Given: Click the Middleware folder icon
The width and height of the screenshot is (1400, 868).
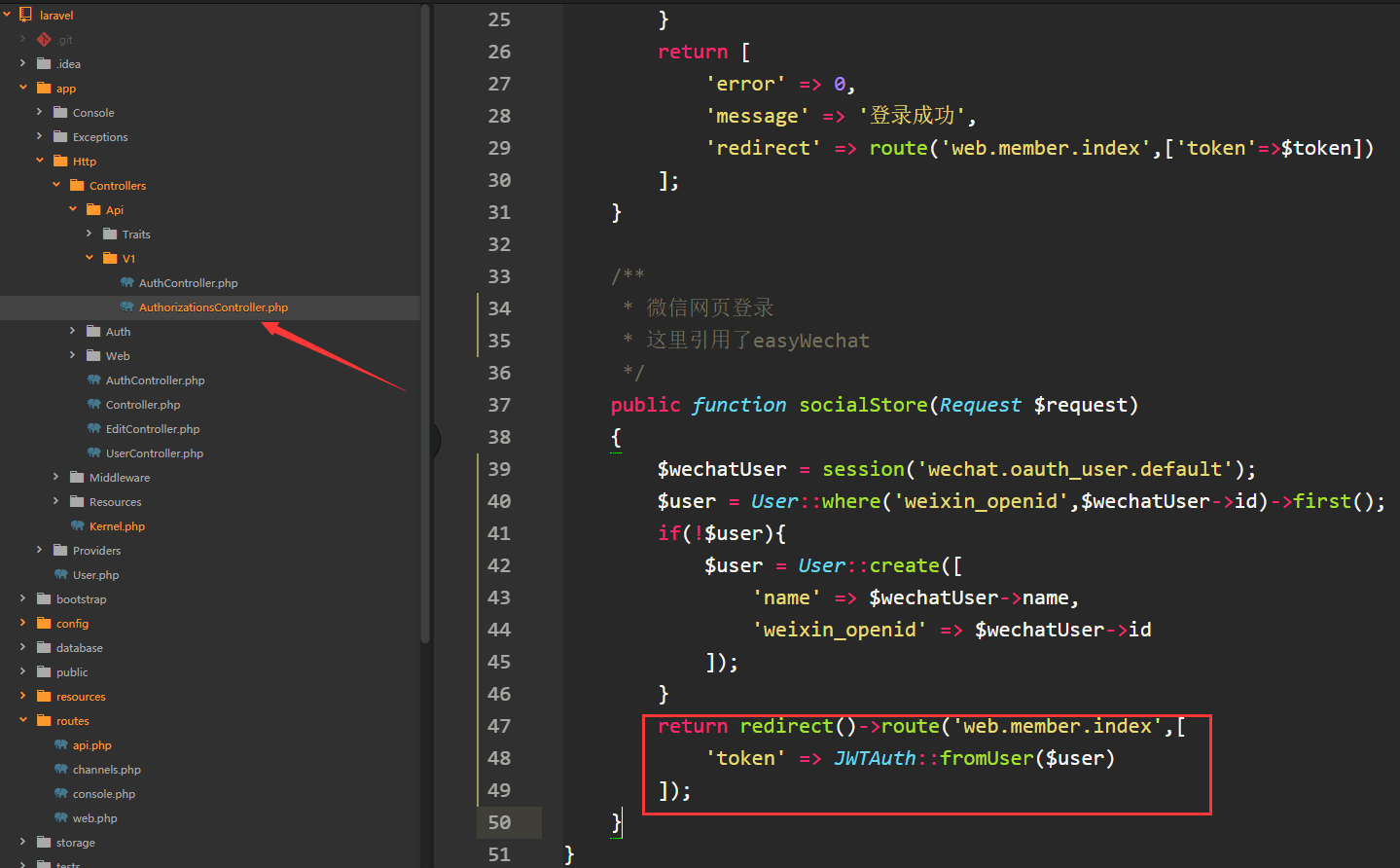Looking at the screenshot, I should pos(77,477).
